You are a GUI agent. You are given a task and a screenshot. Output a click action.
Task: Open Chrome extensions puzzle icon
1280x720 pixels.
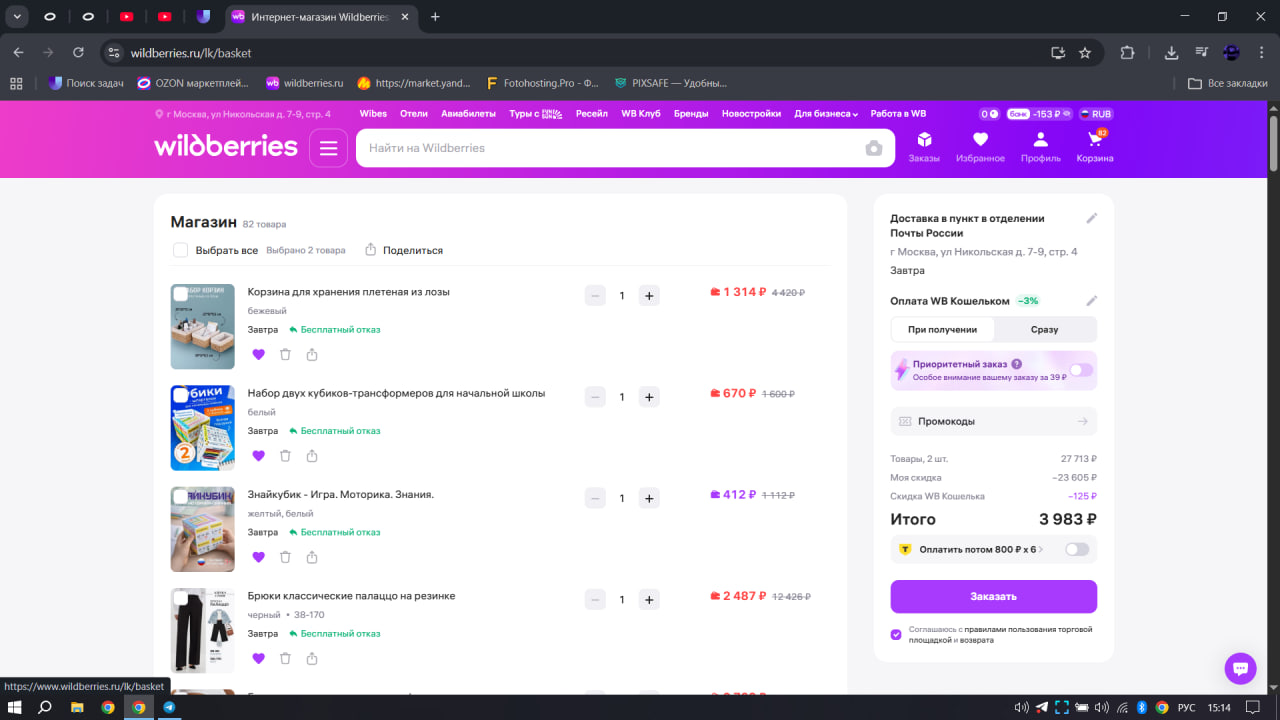click(1128, 53)
